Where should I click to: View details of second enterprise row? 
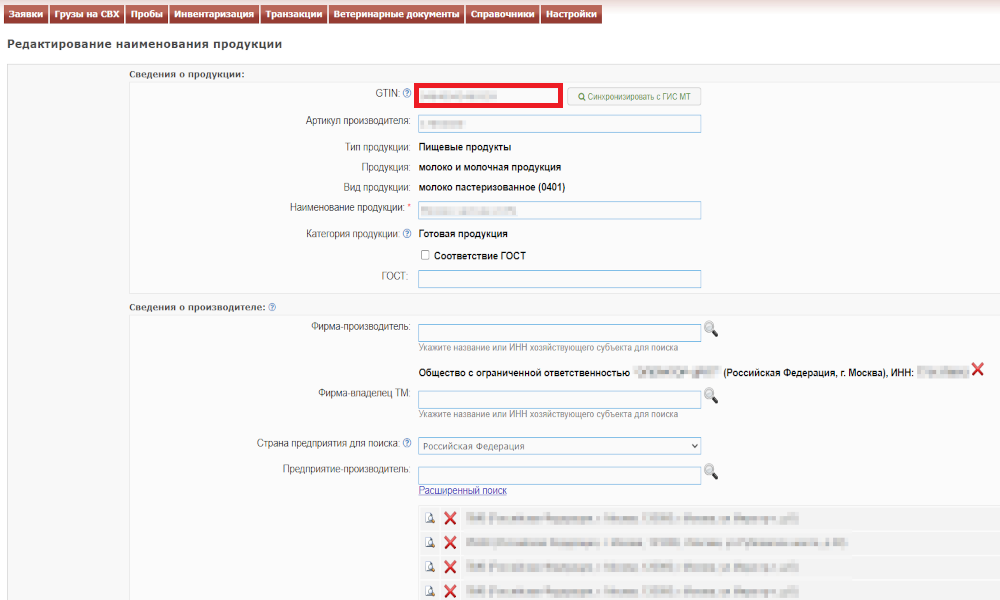point(430,543)
